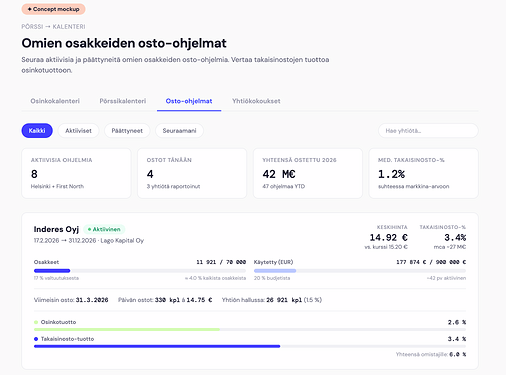
Task: Click the Concept mockup badge
Action: coord(53,9)
